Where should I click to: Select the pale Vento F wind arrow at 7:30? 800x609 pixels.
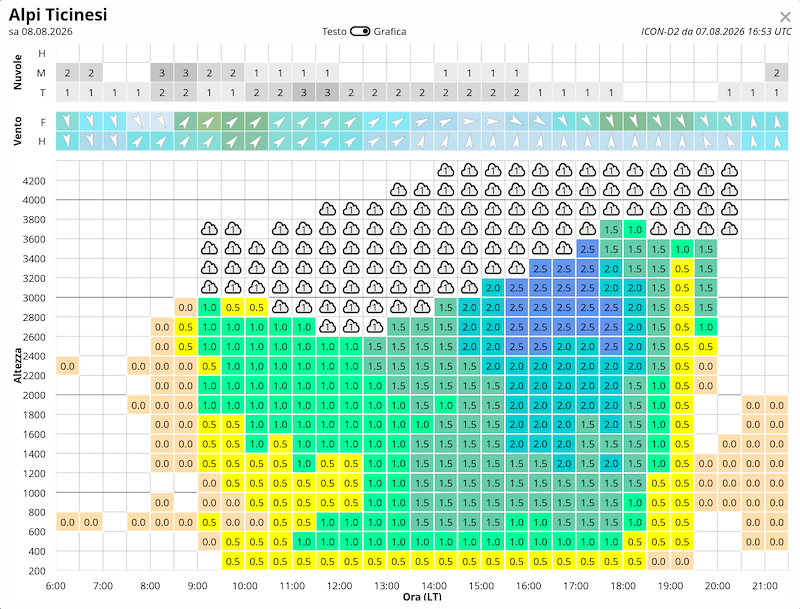tap(138, 122)
